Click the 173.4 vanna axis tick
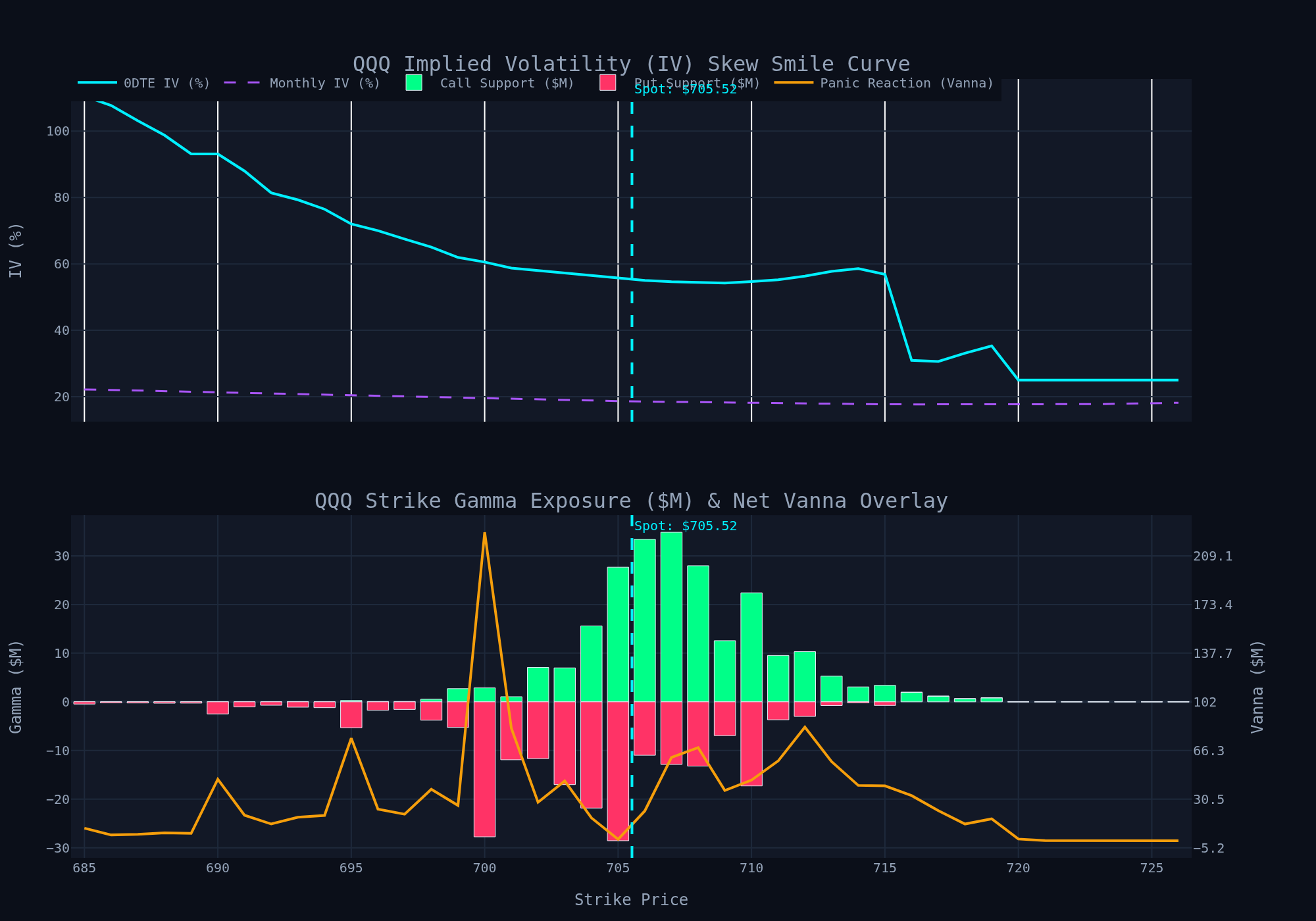Image resolution: width=1316 pixels, height=921 pixels. click(x=1213, y=605)
